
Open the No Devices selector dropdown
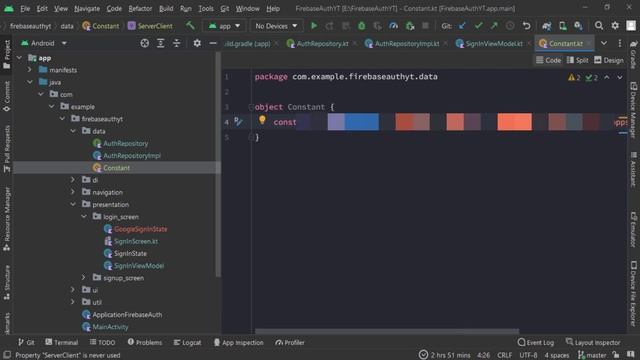click(x=276, y=26)
